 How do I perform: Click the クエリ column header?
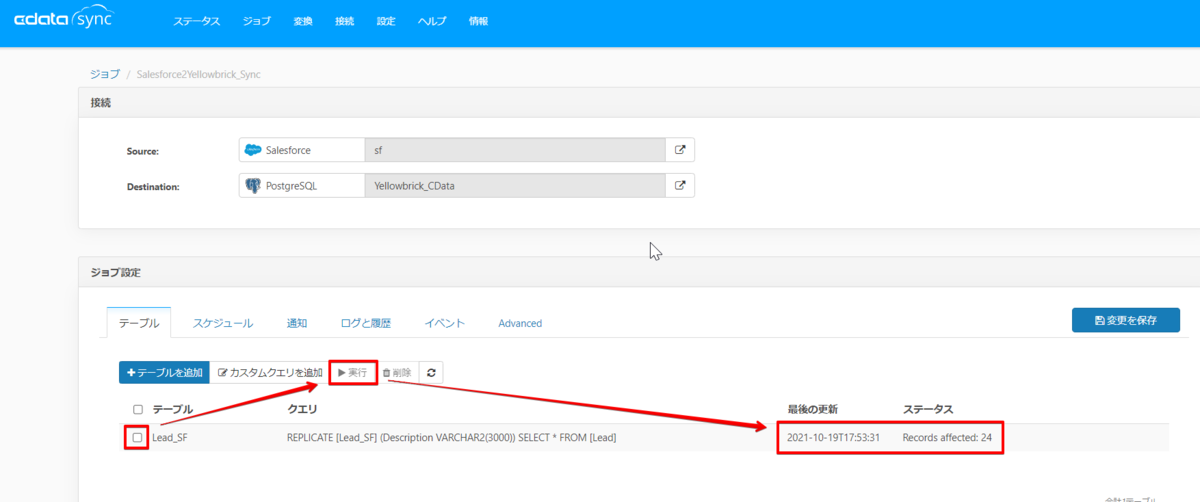pos(302,409)
